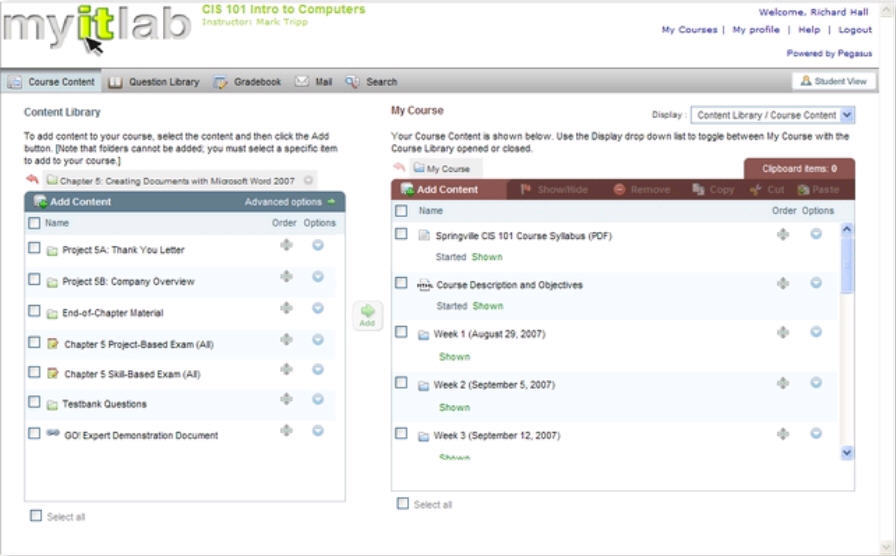
Task: Open the Search tab
Action: point(371,82)
